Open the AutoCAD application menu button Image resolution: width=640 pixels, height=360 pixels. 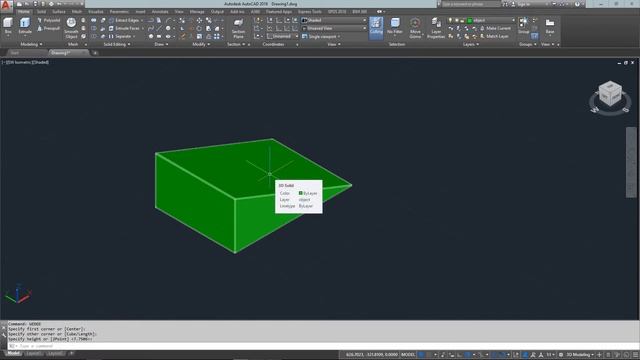(x=6, y=5)
